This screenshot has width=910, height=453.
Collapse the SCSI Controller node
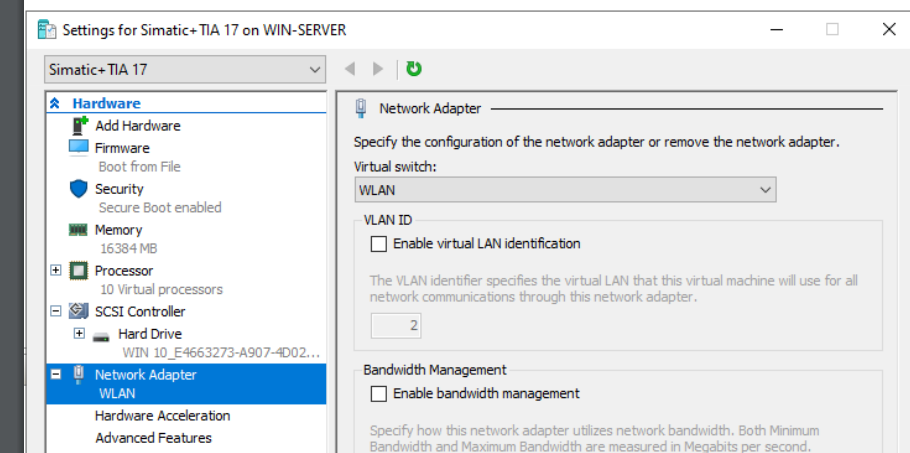(56, 312)
